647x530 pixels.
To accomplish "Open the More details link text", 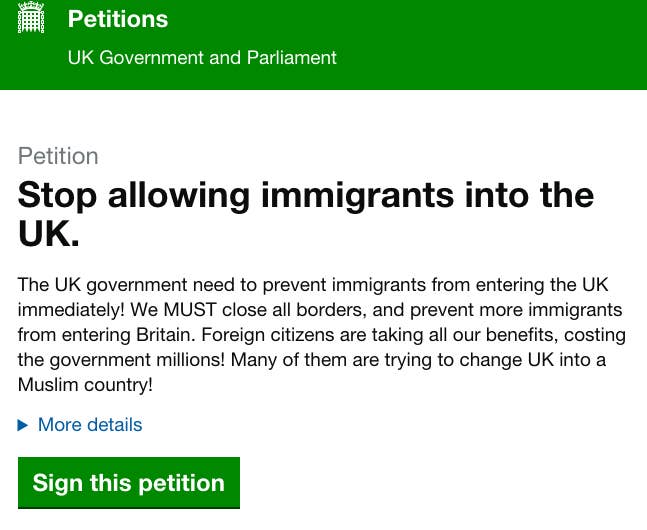I will 90,425.
